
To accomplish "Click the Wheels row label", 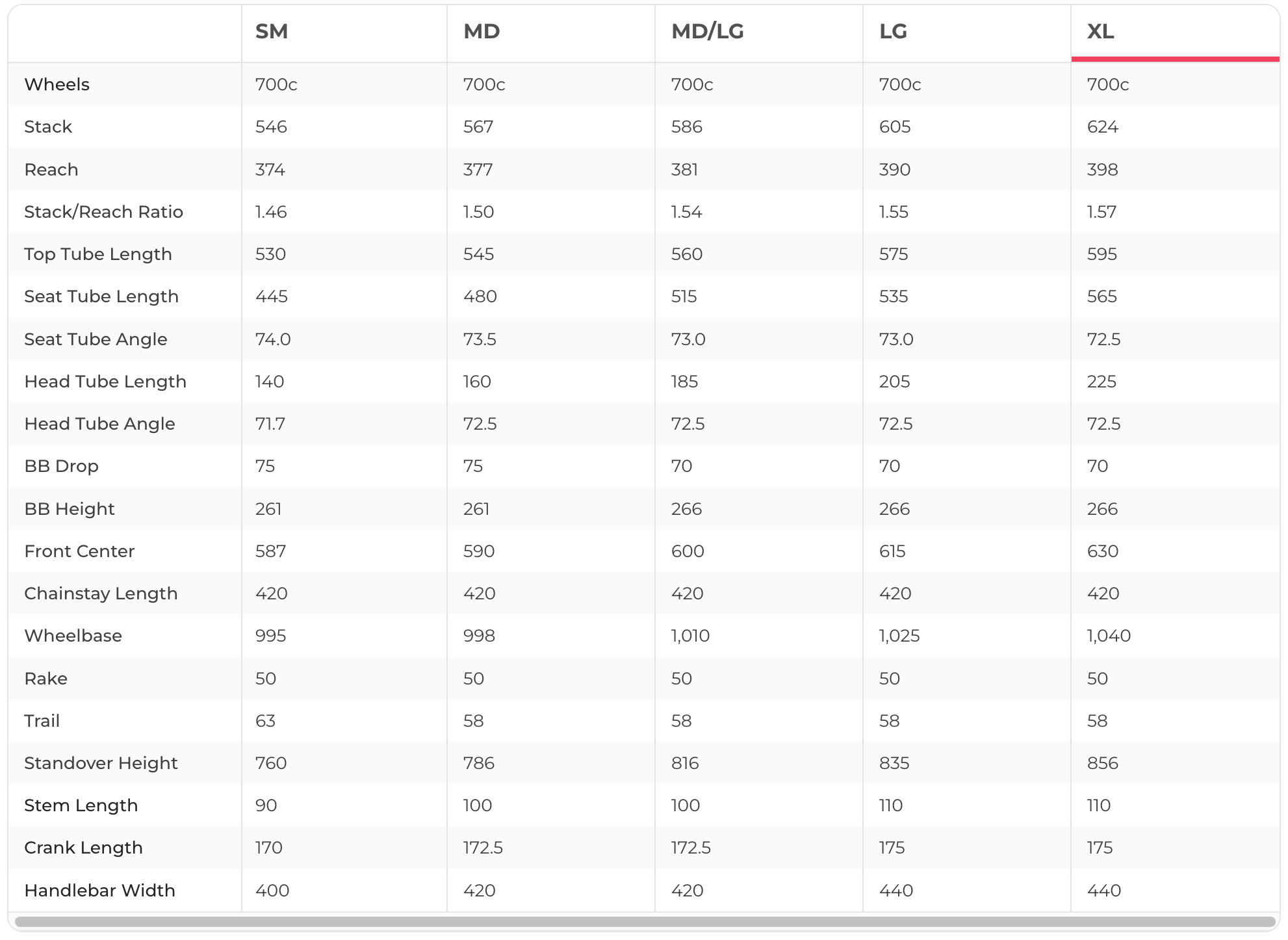I will [x=57, y=85].
